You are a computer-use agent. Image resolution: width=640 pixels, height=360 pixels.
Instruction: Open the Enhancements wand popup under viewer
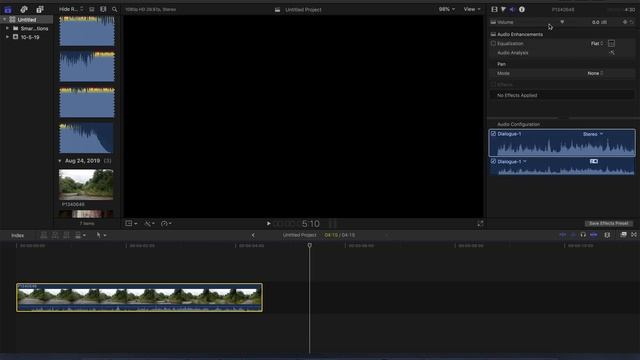pyautogui.click(x=149, y=223)
